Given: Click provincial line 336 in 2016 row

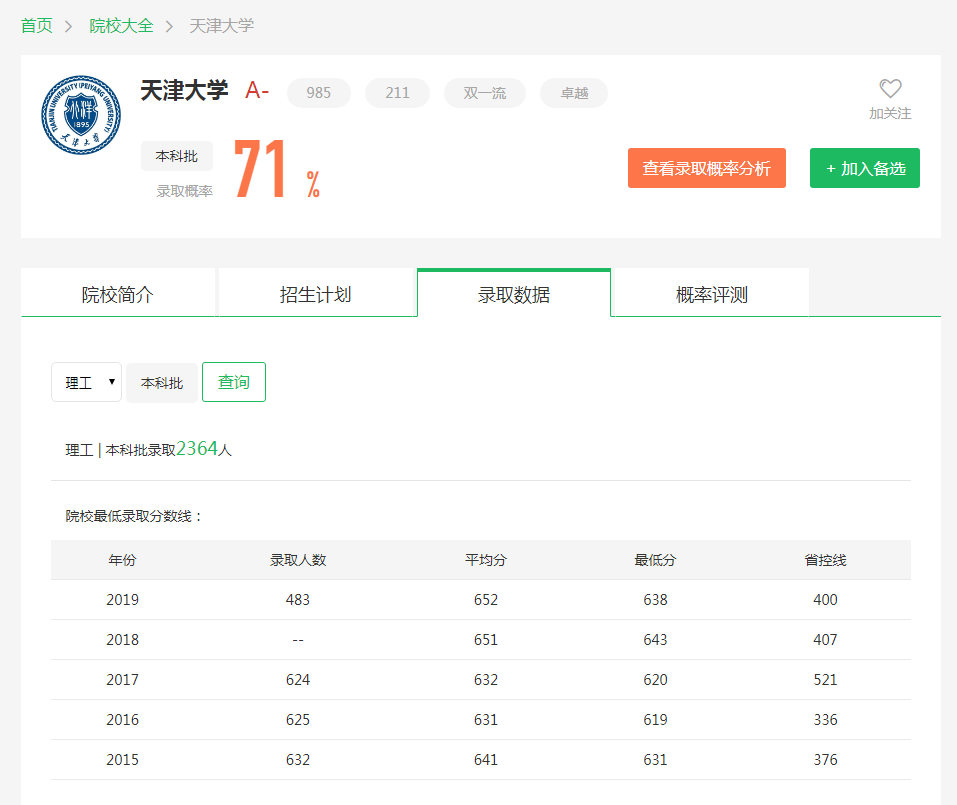Looking at the screenshot, I should pos(825,720).
